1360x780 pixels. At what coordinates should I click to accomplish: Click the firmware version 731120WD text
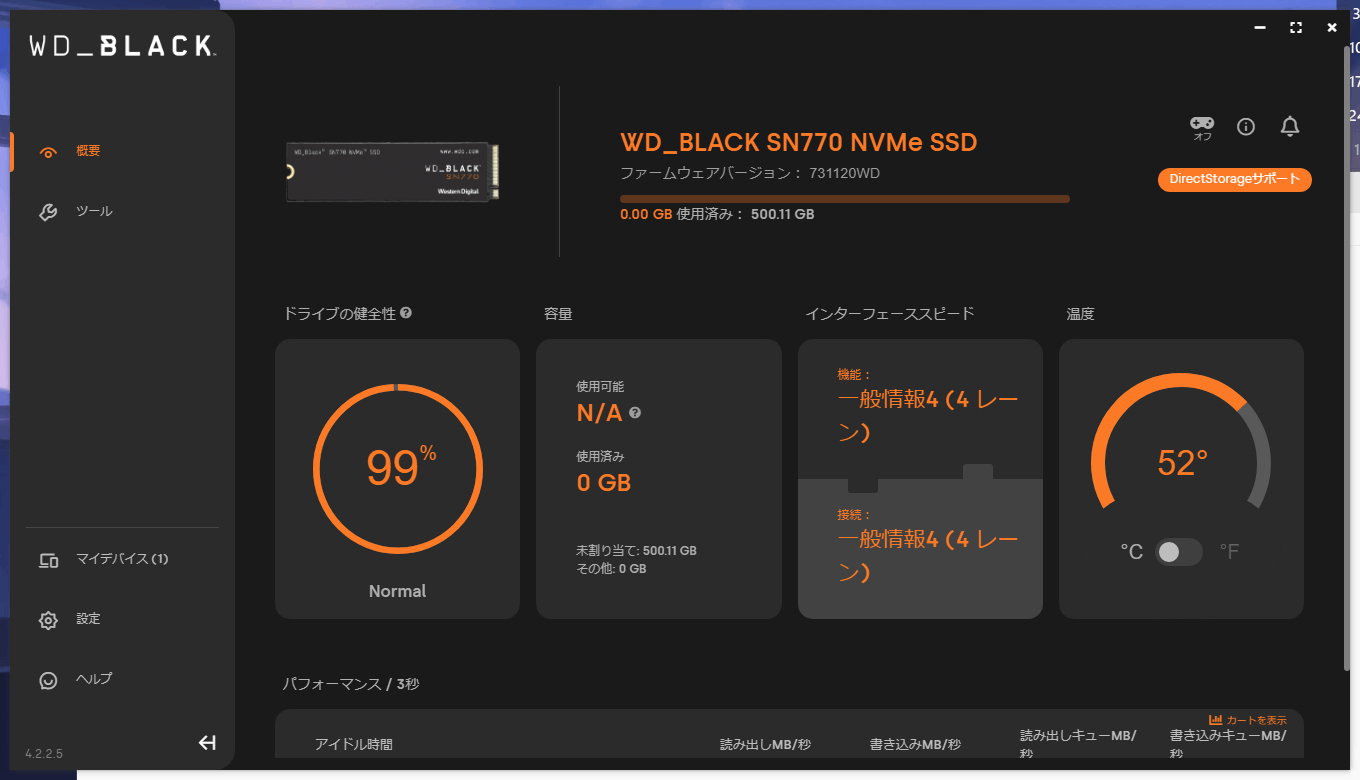(x=750, y=173)
